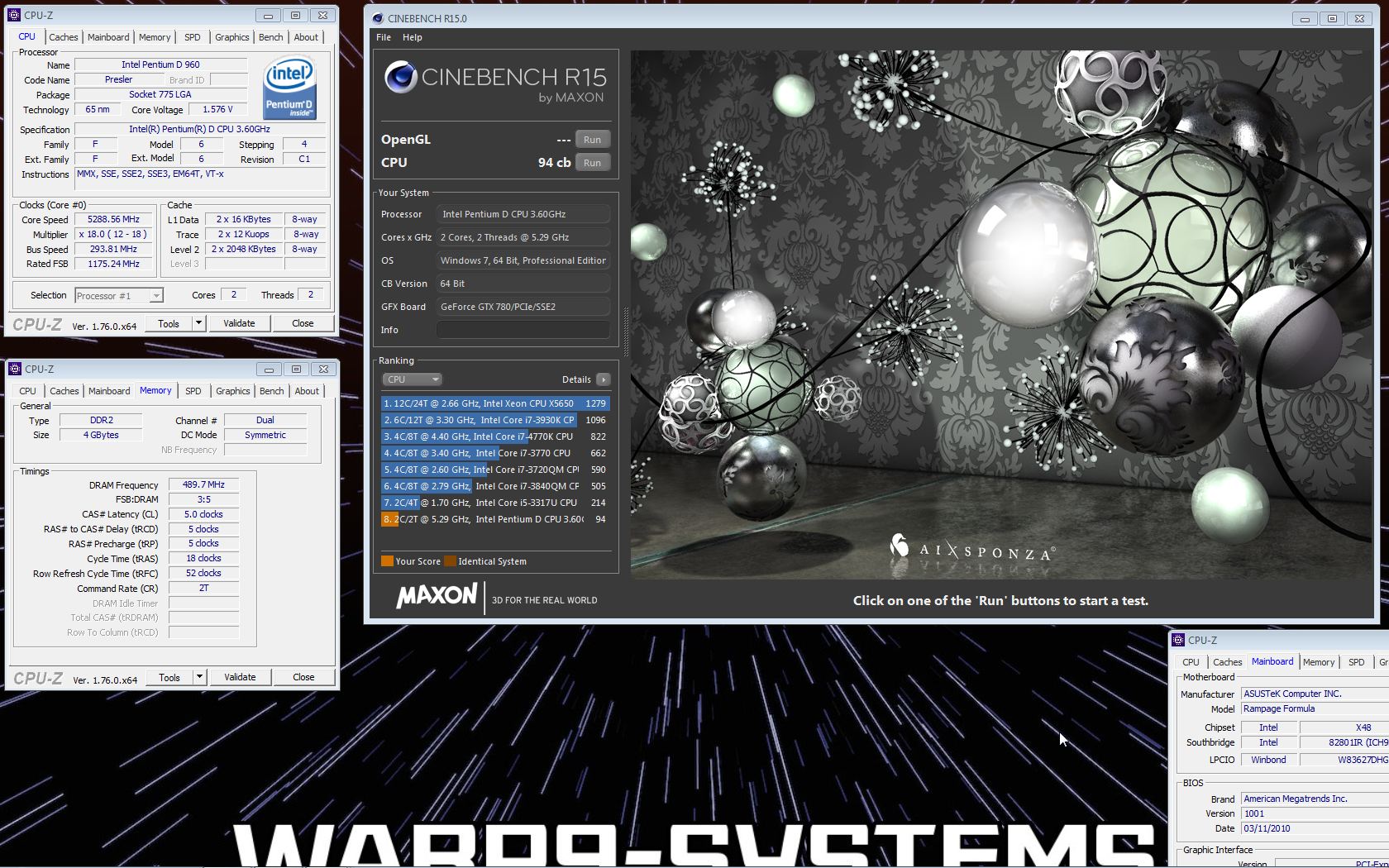Click Close button in top CPU-Z window
The image size is (1389, 868).
tap(303, 323)
